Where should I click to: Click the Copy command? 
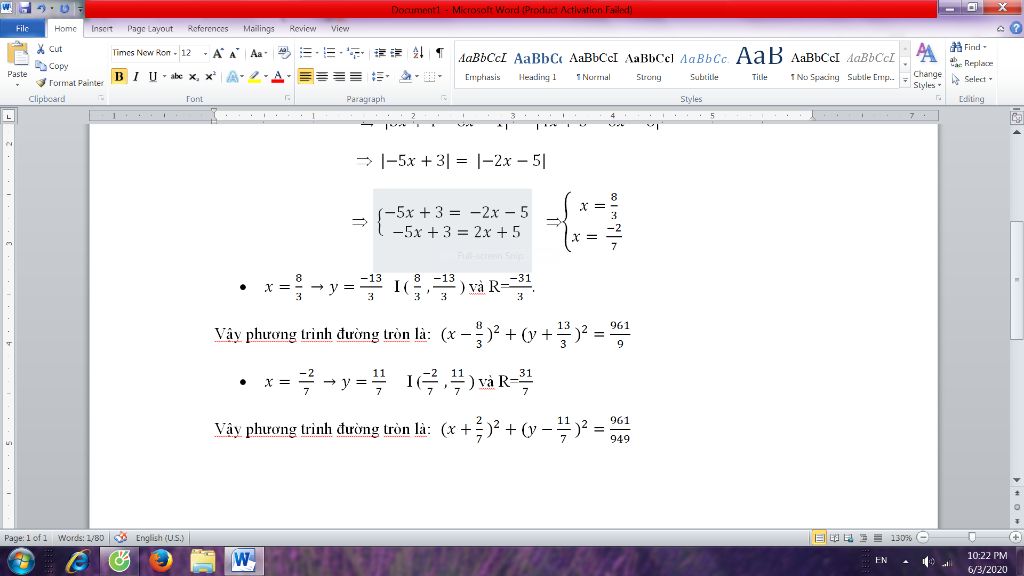(52, 66)
